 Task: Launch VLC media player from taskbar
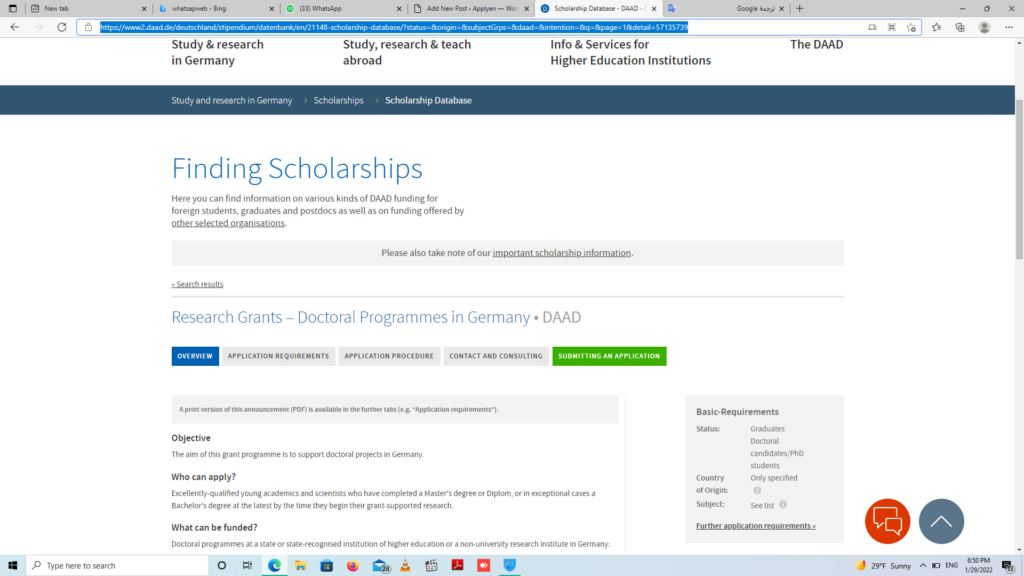pyautogui.click(x=406, y=566)
